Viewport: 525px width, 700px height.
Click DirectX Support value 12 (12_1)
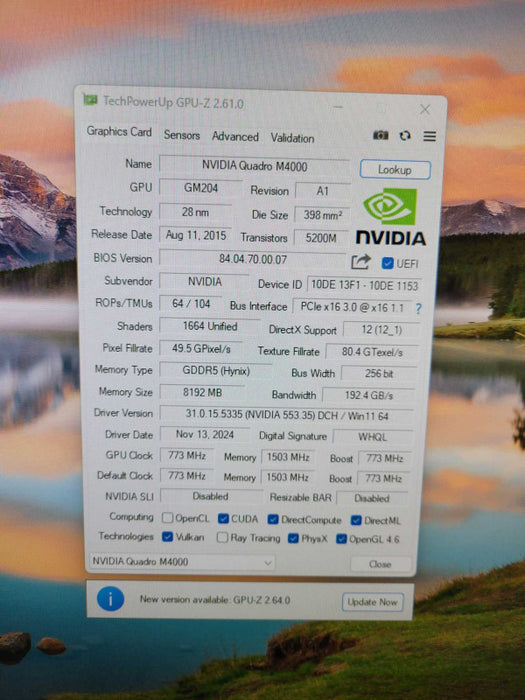click(382, 330)
